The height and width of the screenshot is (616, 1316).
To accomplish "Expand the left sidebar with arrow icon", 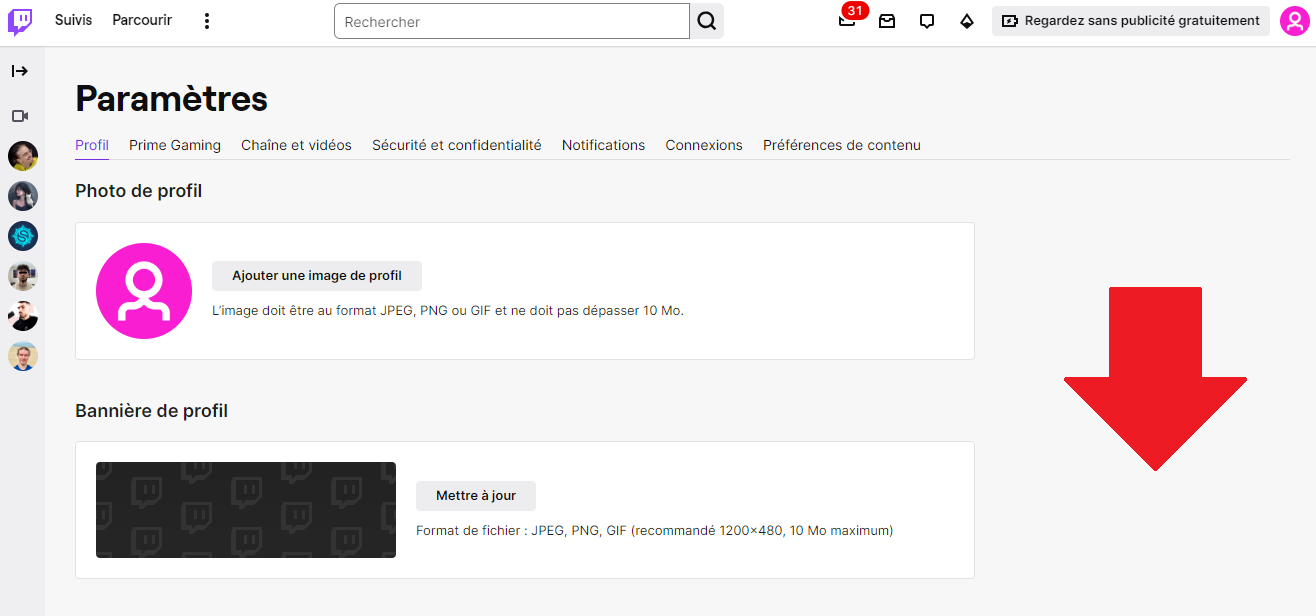I will point(20,71).
